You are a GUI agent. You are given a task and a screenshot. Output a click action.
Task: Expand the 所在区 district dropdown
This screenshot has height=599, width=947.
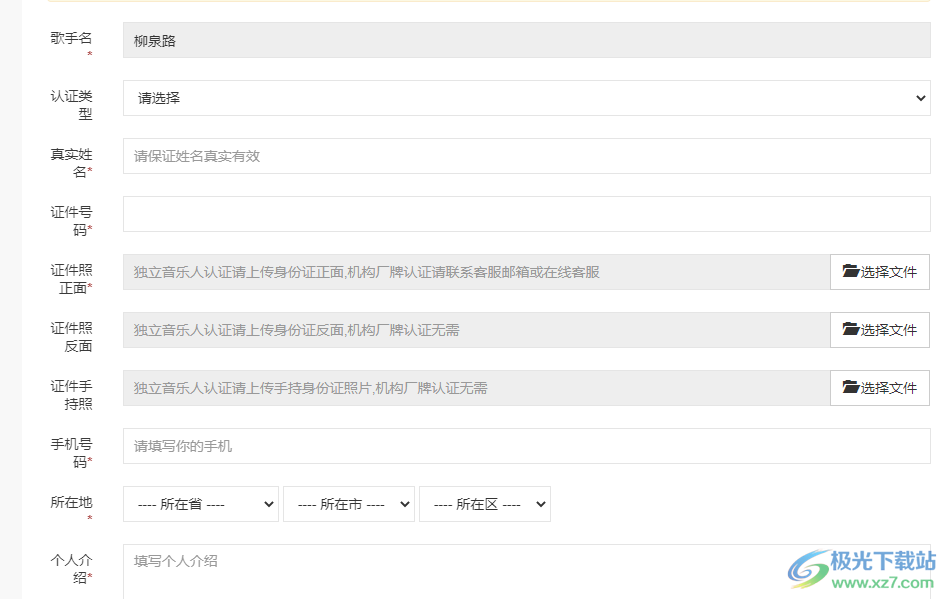[484, 504]
